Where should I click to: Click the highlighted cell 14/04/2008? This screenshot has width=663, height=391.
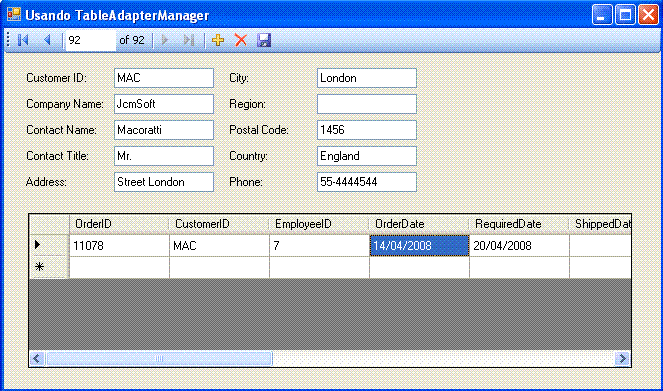click(419, 246)
